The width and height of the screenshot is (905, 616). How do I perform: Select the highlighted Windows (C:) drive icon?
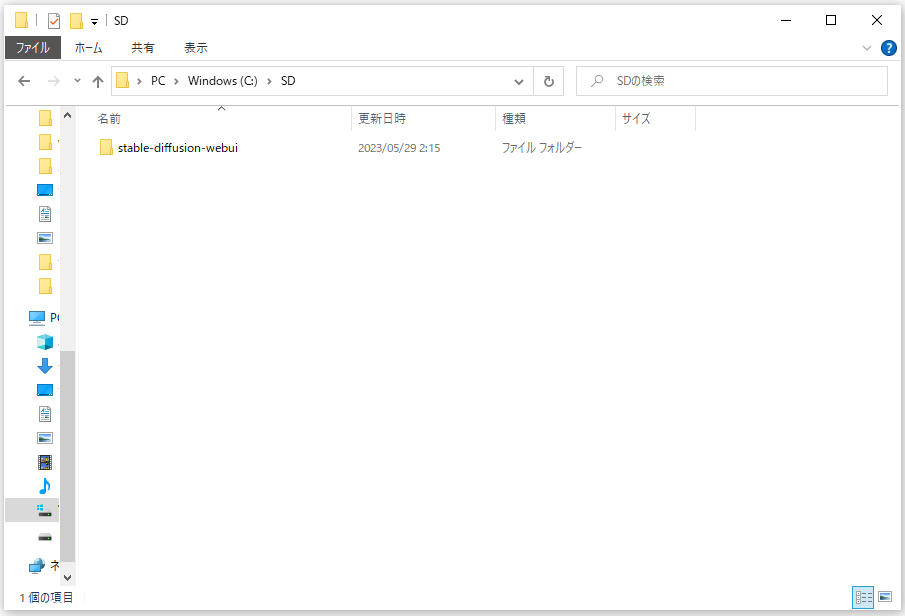(44, 511)
